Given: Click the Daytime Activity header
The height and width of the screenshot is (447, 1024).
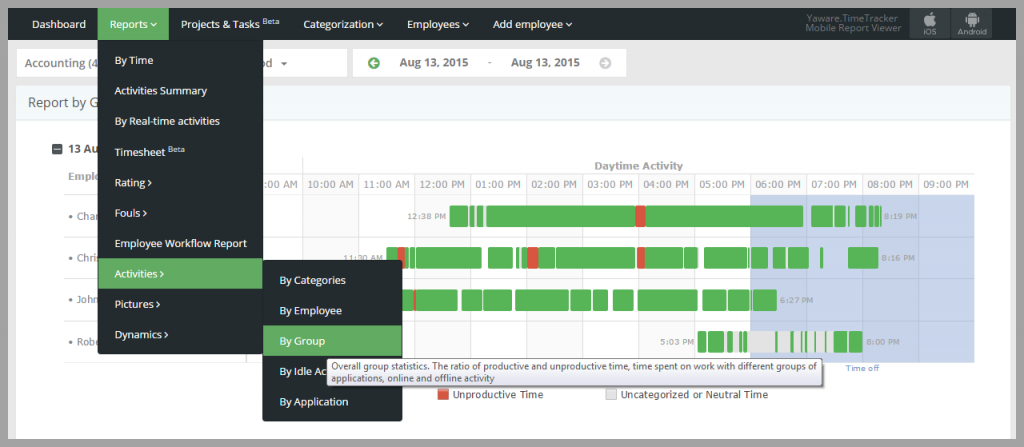Looking at the screenshot, I should click(638, 165).
